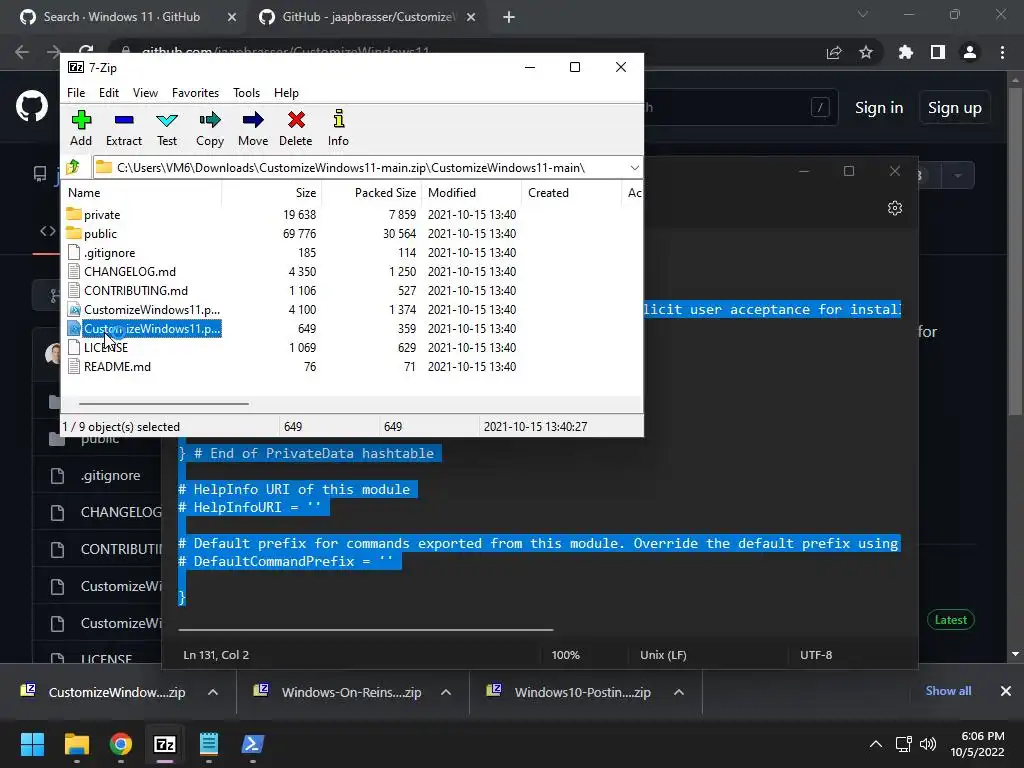The width and height of the screenshot is (1024, 768).
Task: Click the 100% zoom status in editor
Action: pos(566,654)
